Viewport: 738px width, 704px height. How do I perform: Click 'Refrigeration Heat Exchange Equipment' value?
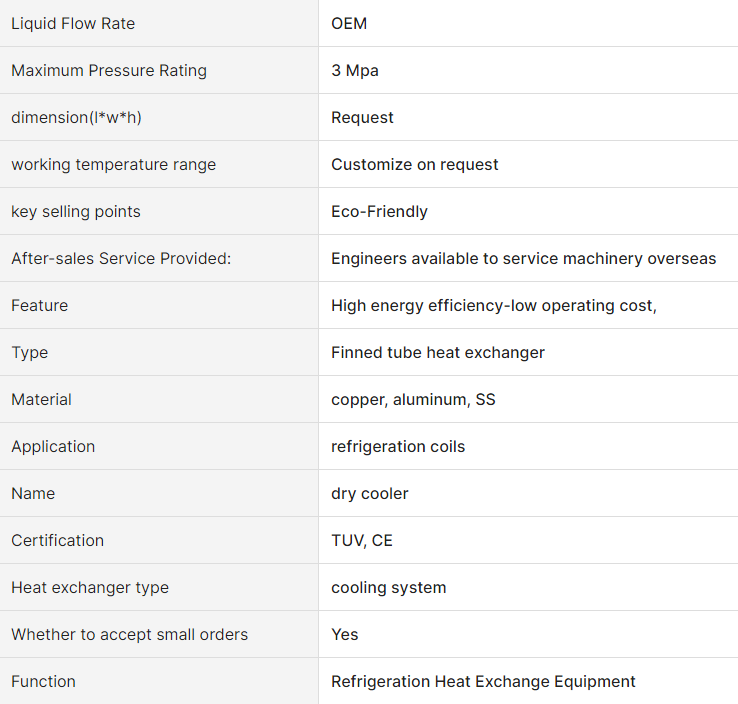(483, 681)
